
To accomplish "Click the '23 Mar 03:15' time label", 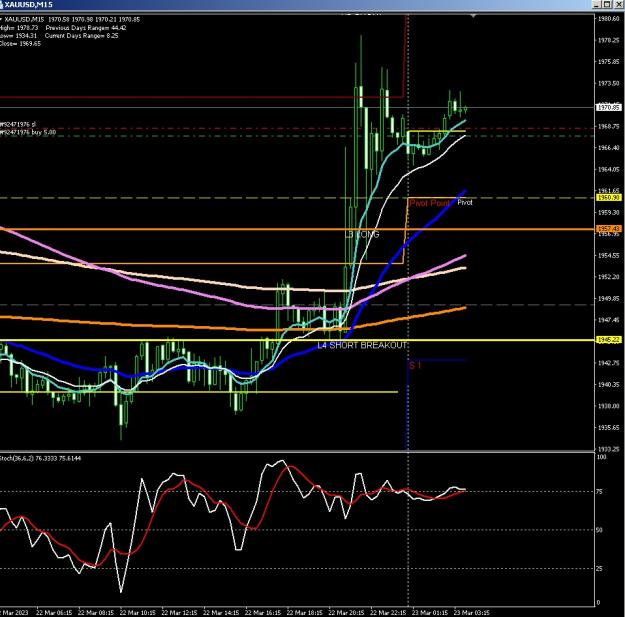I will coord(472,613).
